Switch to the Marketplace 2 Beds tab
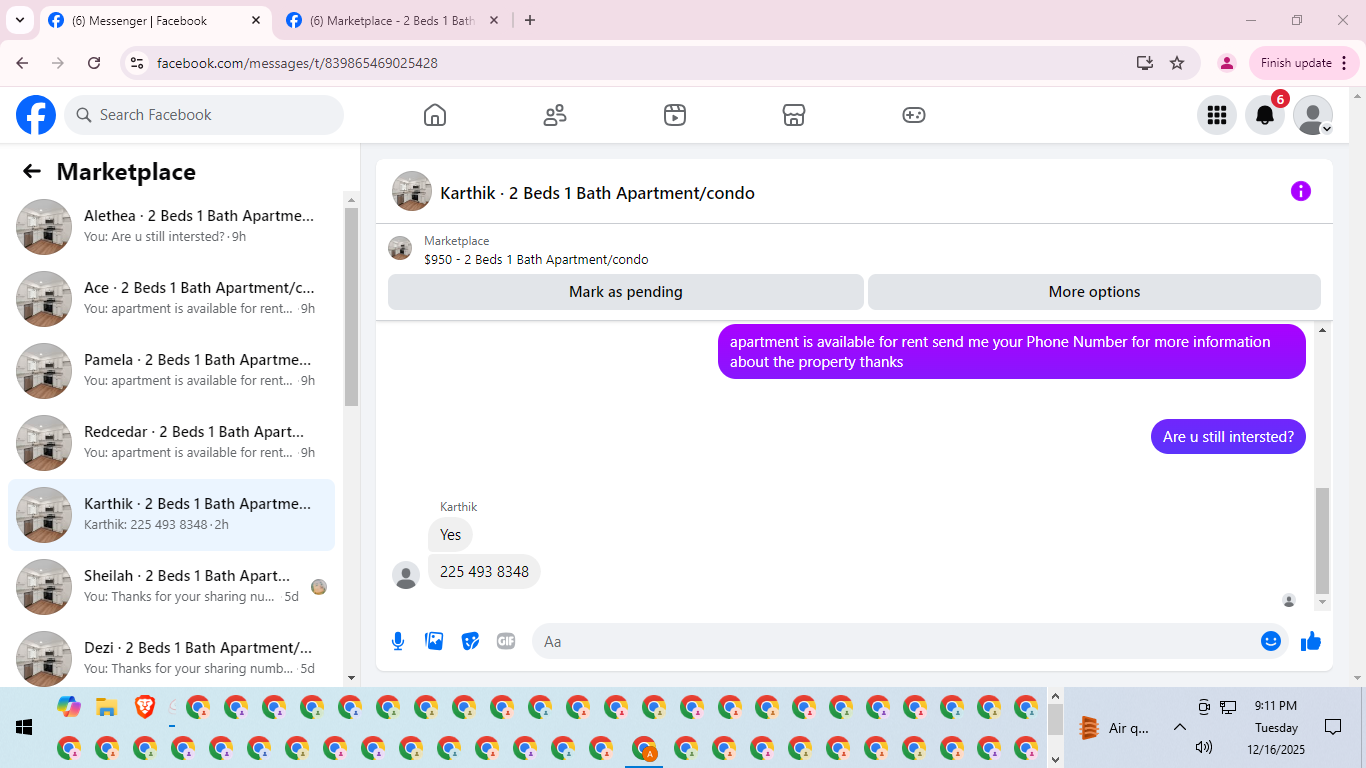This screenshot has height=768, width=1366. (393, 20)
